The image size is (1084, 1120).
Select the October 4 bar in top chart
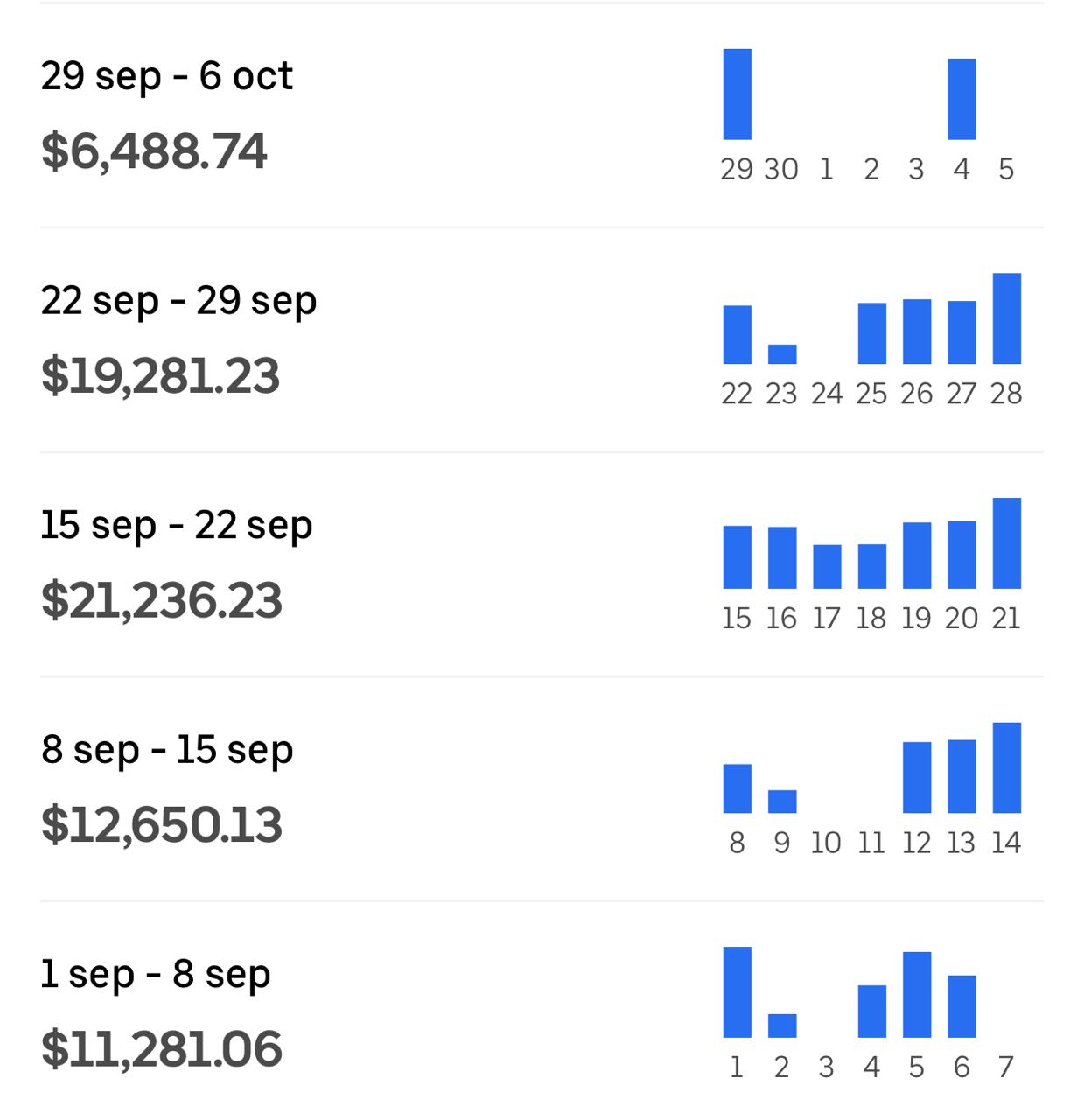(962, 99)
